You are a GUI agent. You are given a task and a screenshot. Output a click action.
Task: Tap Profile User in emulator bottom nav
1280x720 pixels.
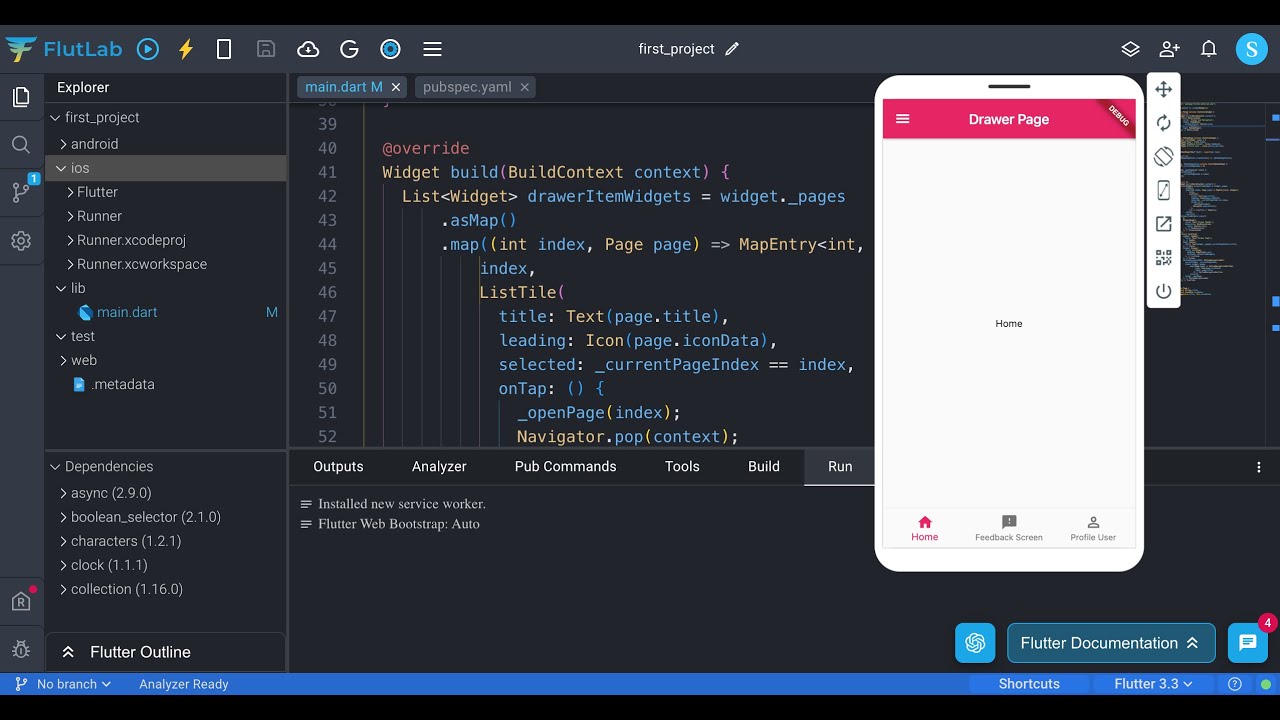[x=1093, y=528]
